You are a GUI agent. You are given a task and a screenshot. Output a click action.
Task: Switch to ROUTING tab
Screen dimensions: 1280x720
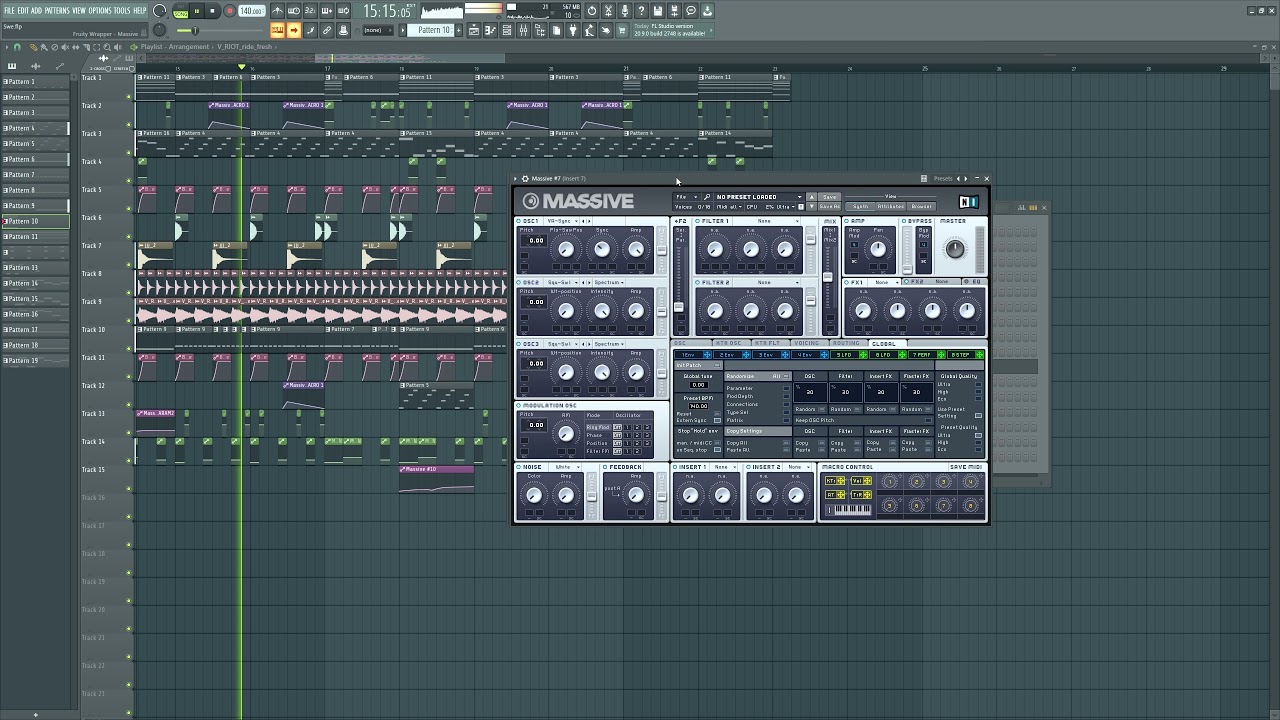(x=846, y=343)
